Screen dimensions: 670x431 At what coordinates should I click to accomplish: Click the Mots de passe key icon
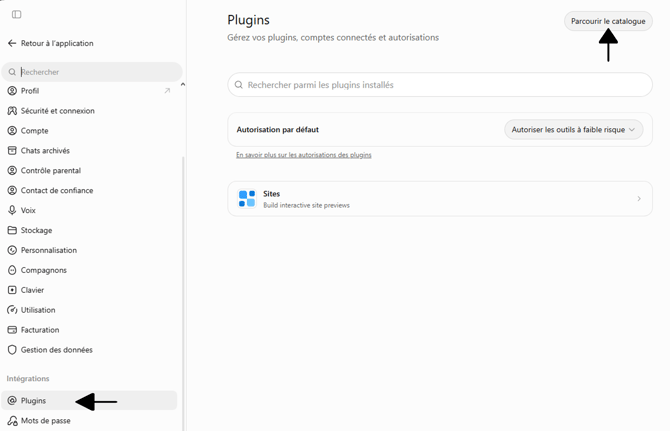12,421
